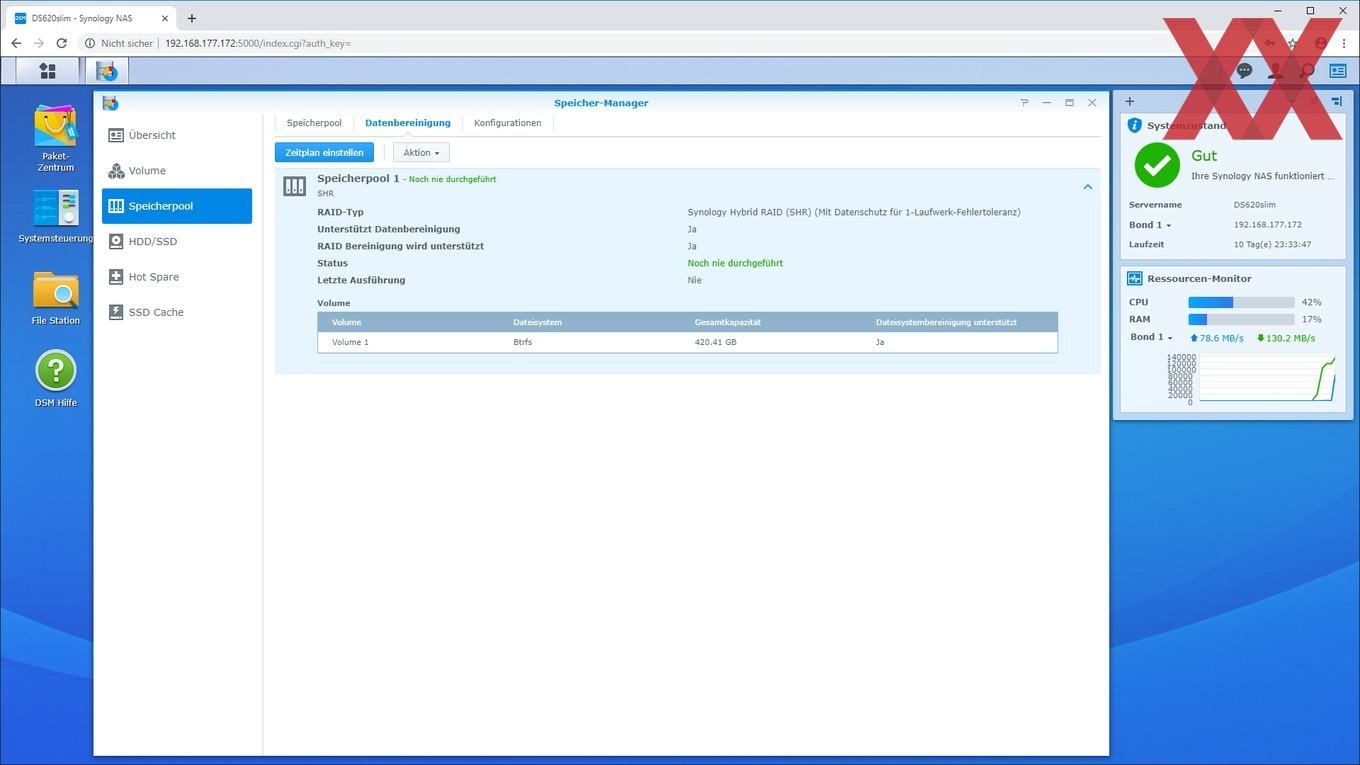The width and height of the screenshot is (1360, 765).
Task: Switch to the Konfigurationen tab
Action: click(x=508, y=123)
